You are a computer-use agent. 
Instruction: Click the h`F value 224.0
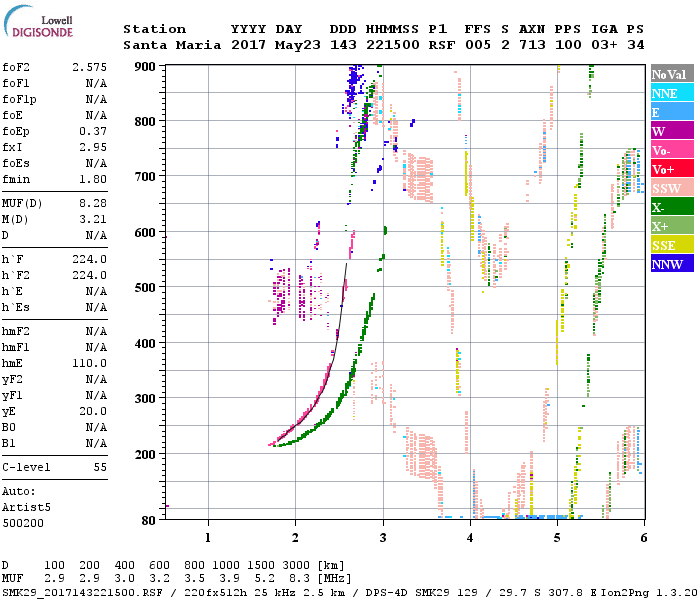[90, 259]
